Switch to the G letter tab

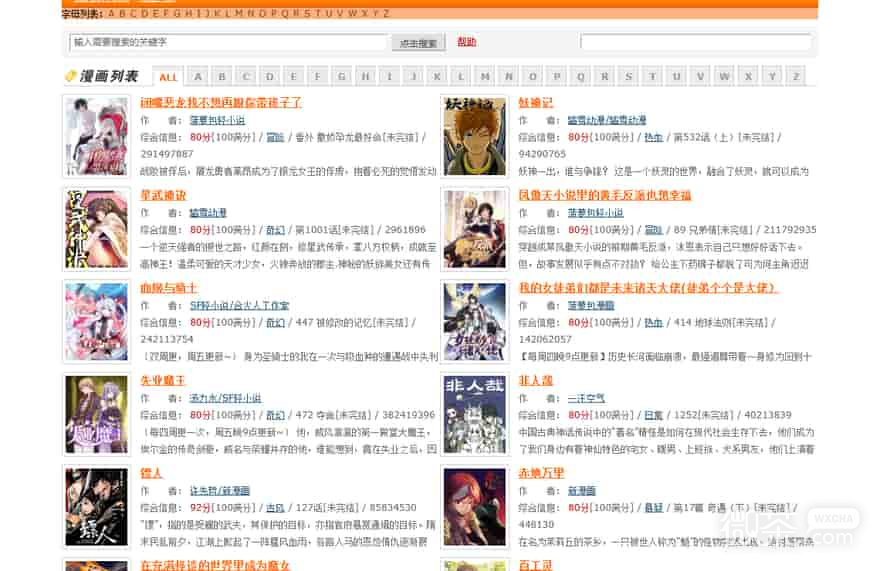(x=341, y=76)
